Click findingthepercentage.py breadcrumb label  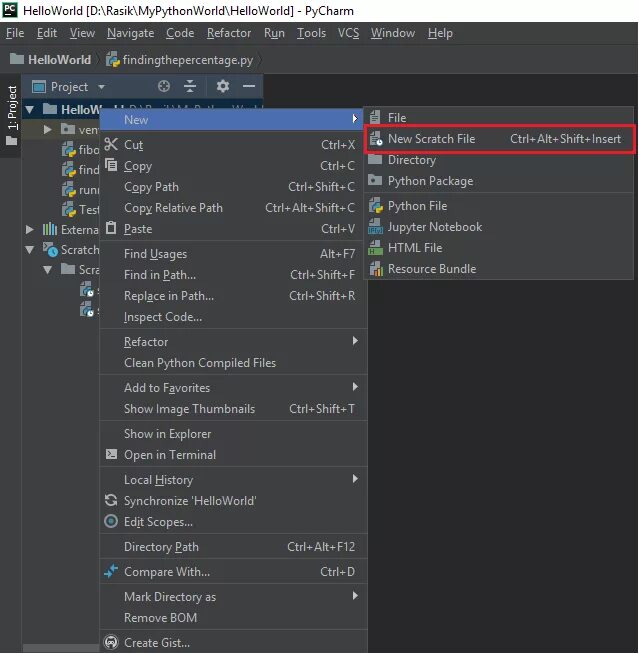pyautogui.click(x=188, y=60)
